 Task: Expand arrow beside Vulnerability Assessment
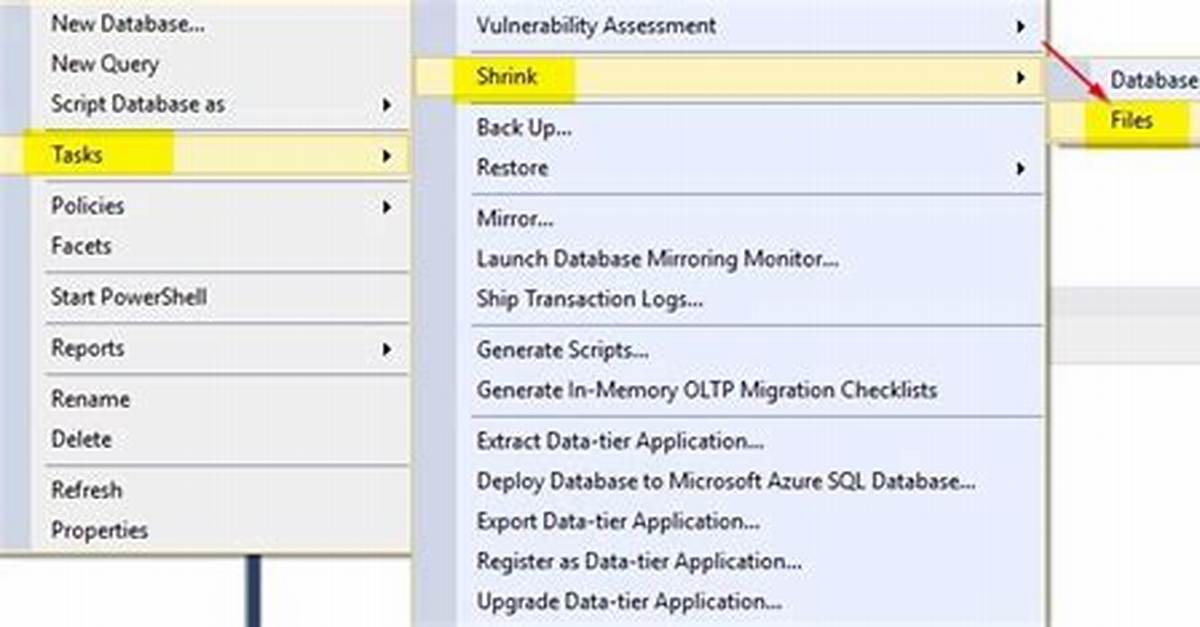1020,26
